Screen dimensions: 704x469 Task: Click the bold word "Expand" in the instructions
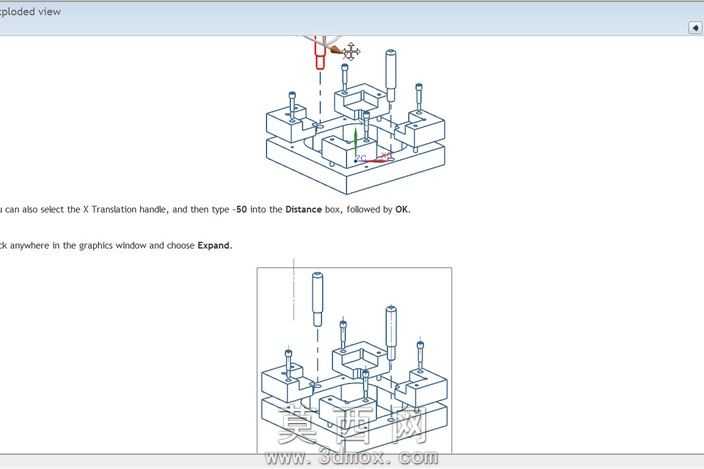pos(214,245)
